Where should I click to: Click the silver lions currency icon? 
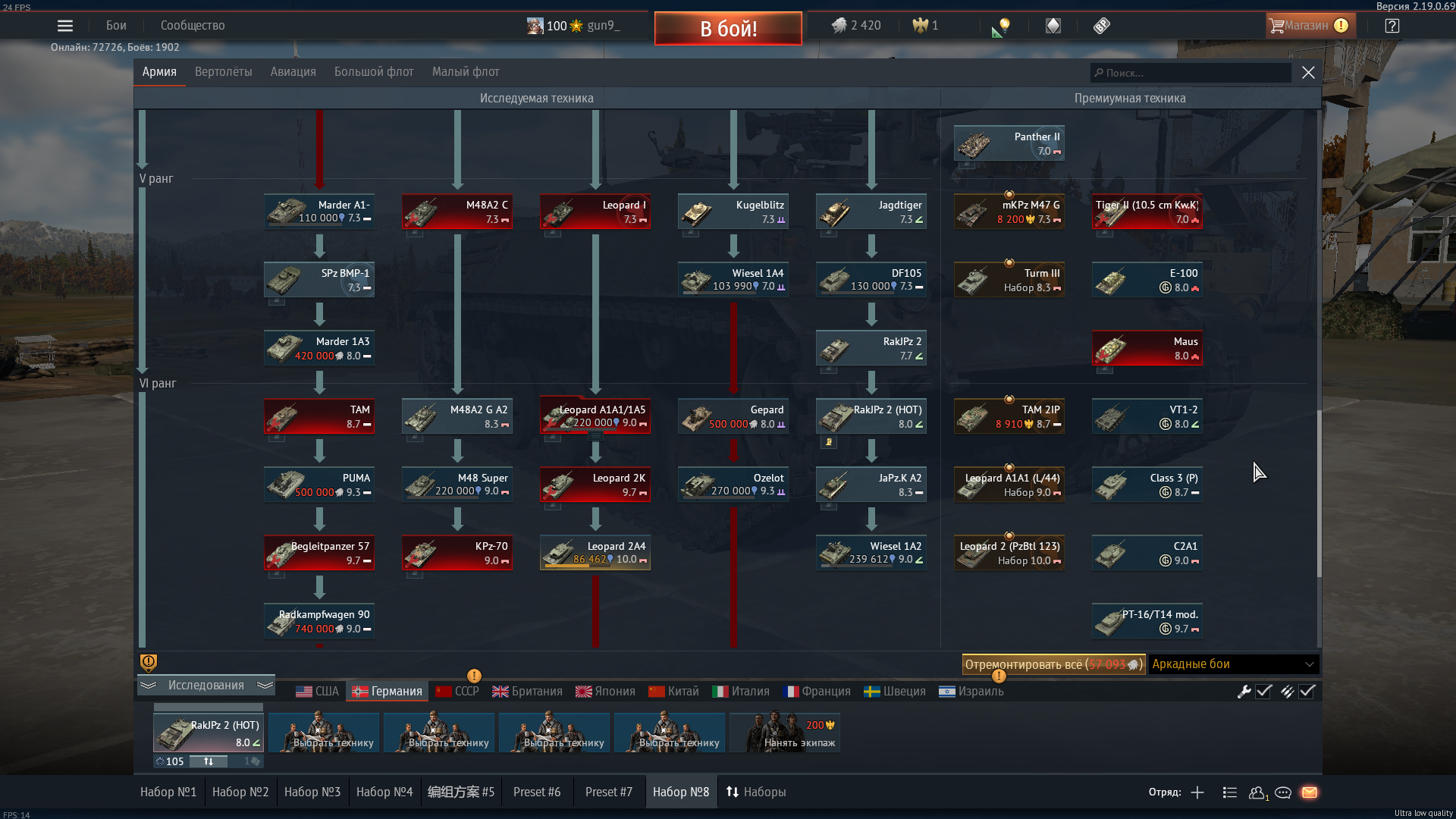click(x=839, y=26)
